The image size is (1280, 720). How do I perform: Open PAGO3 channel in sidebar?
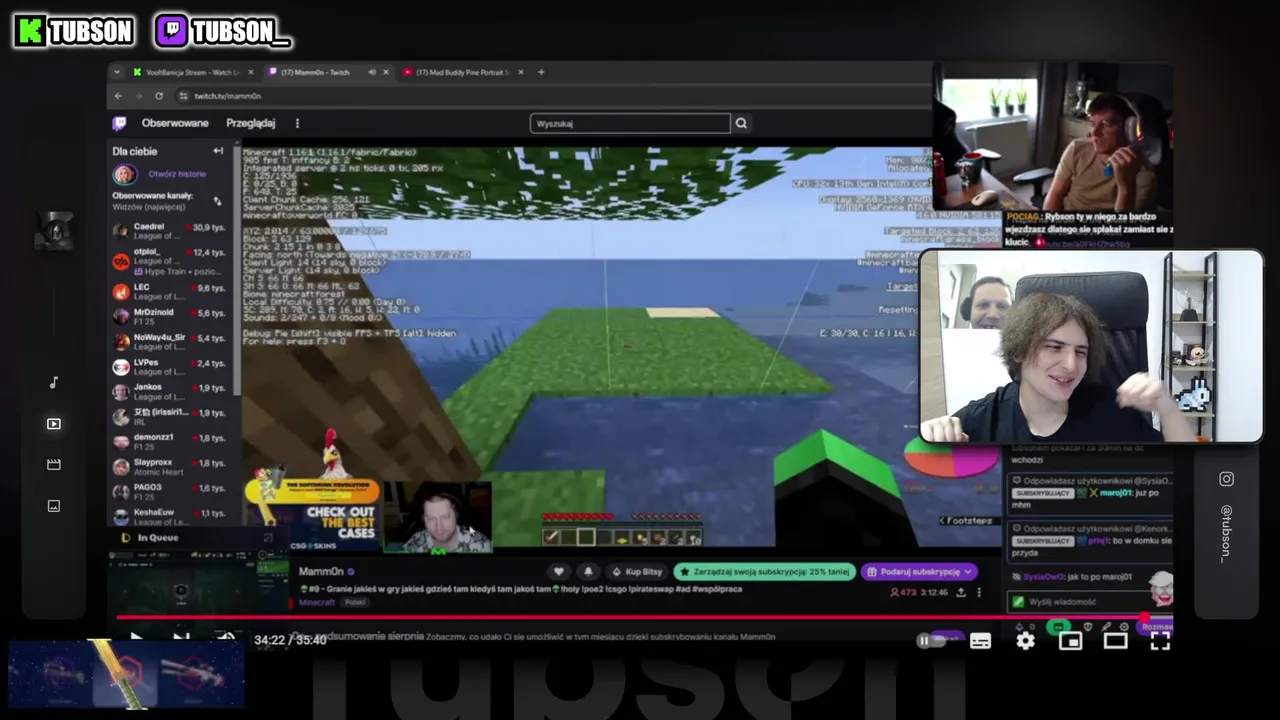tap(170, 492)
